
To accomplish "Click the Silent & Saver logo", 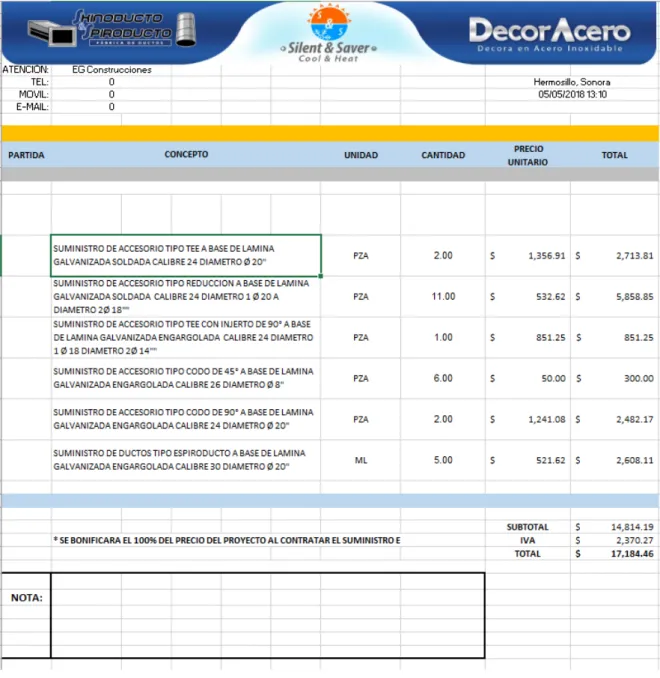I will point(329,34).
